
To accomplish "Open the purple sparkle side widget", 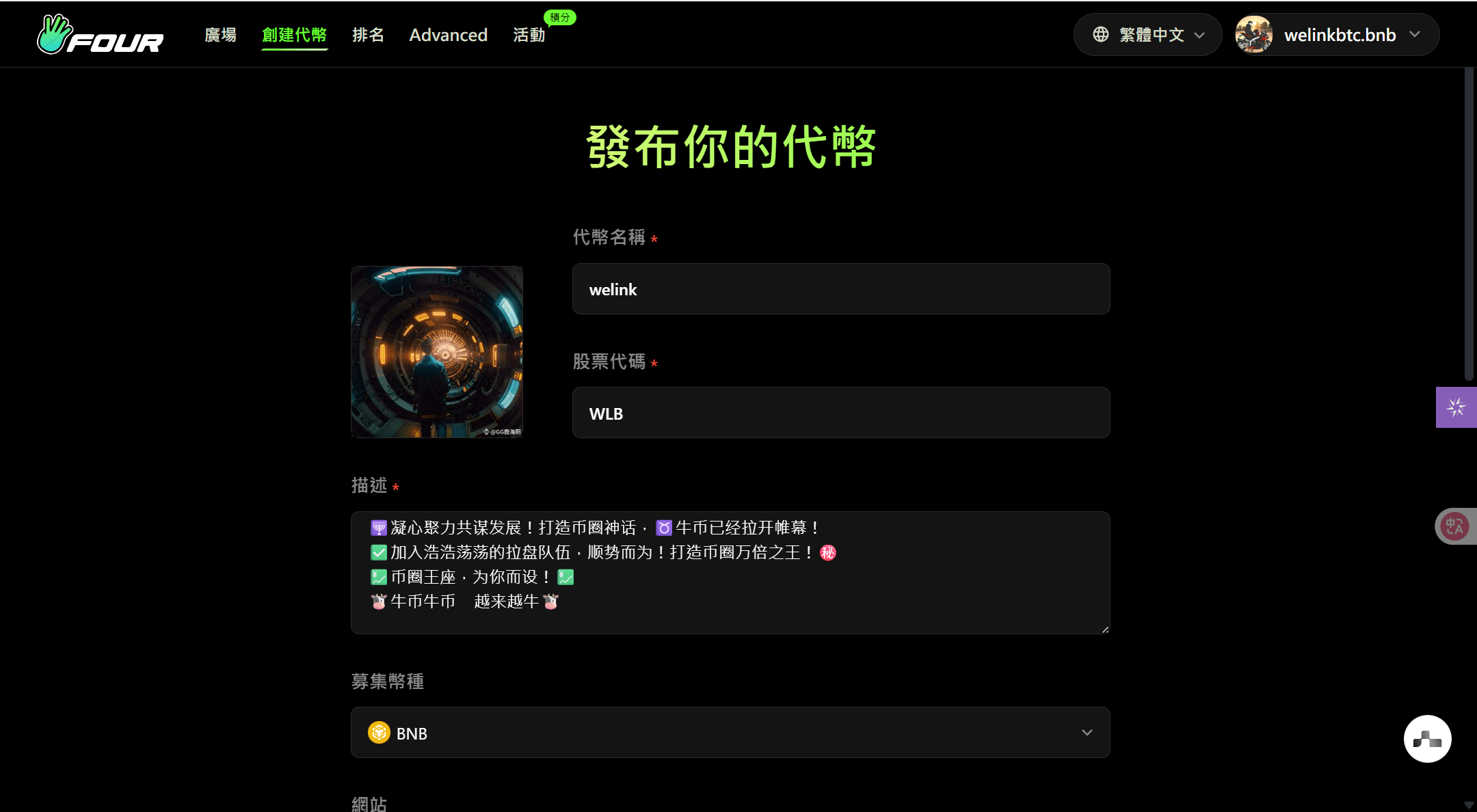I will click(x=1456, y=407).
